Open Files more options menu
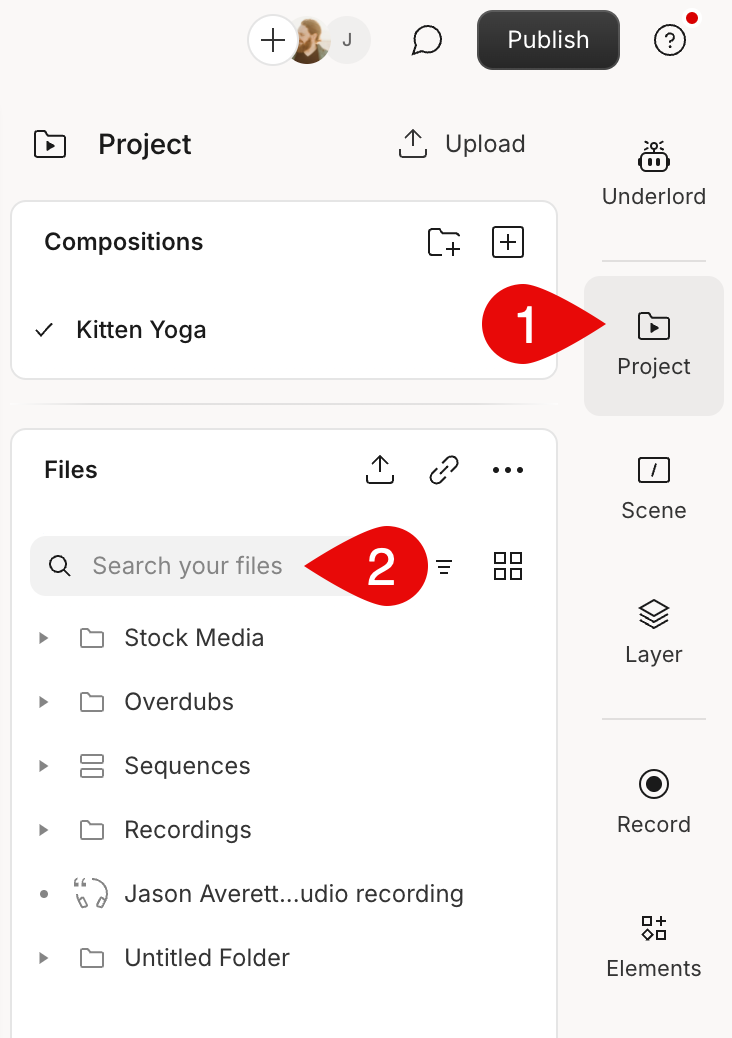 (x=508, y=470)
